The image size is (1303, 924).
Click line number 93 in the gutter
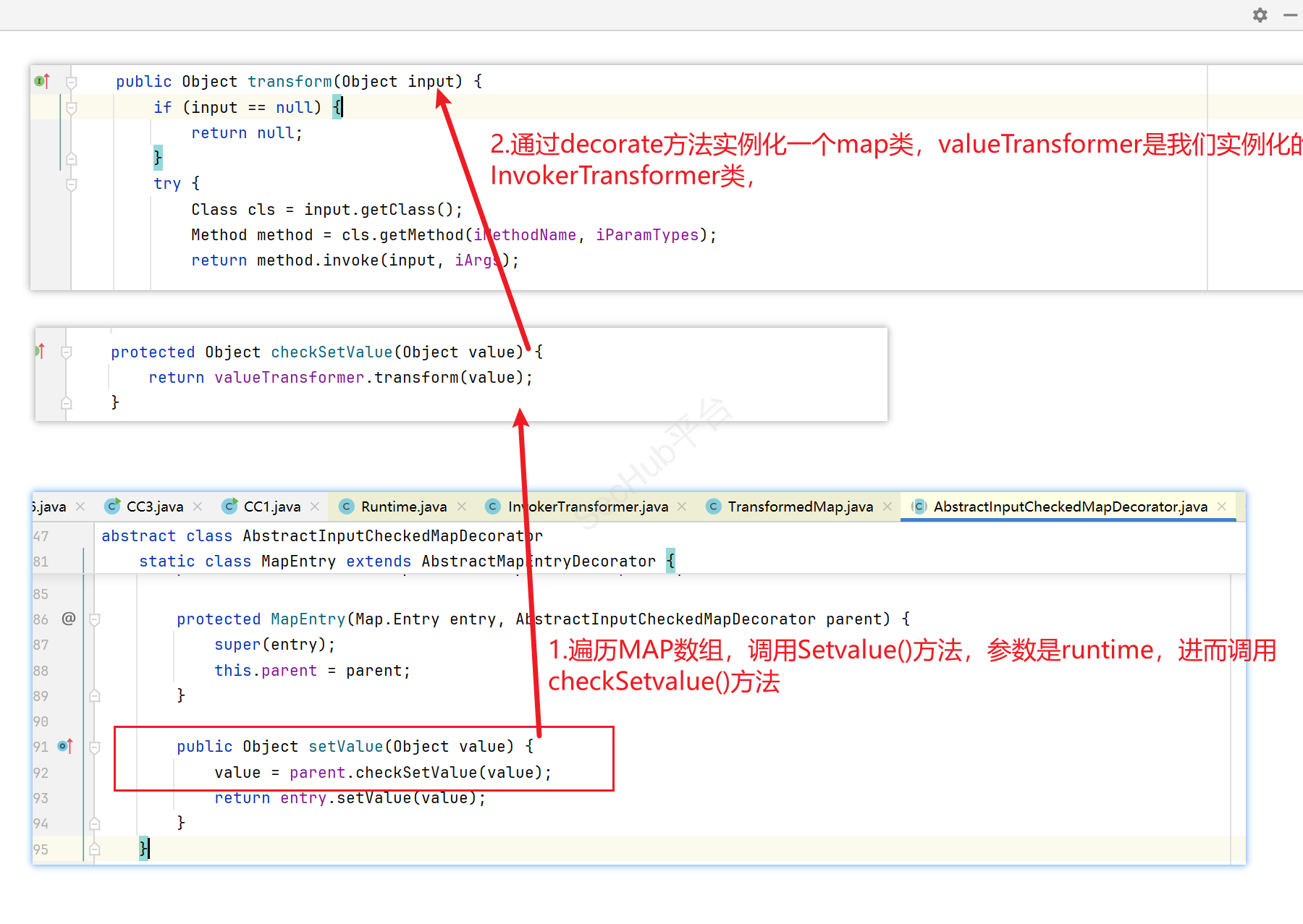pyautogui.click(x=41, y=798)
